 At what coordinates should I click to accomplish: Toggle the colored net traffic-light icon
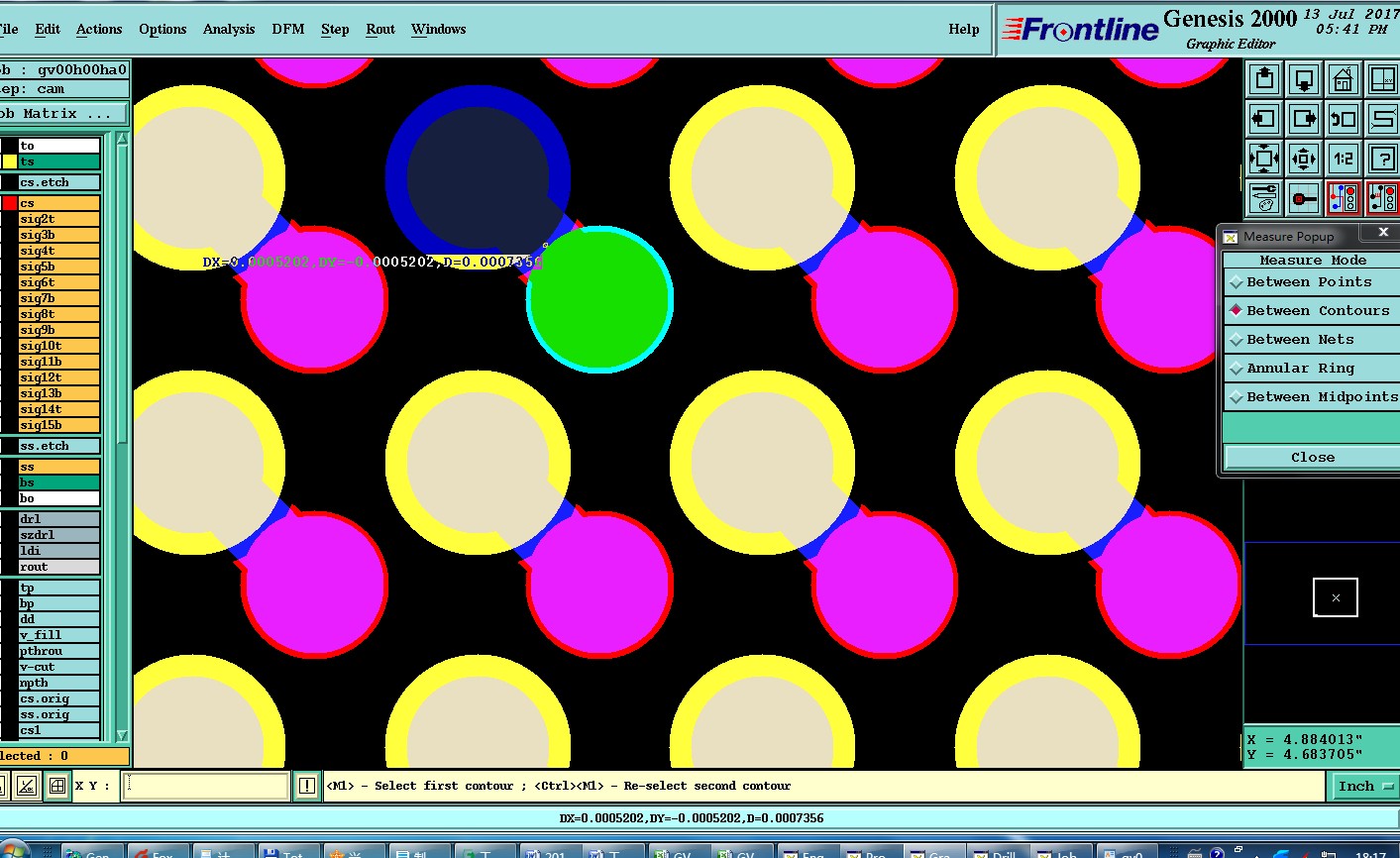(x=1344, y=198)
